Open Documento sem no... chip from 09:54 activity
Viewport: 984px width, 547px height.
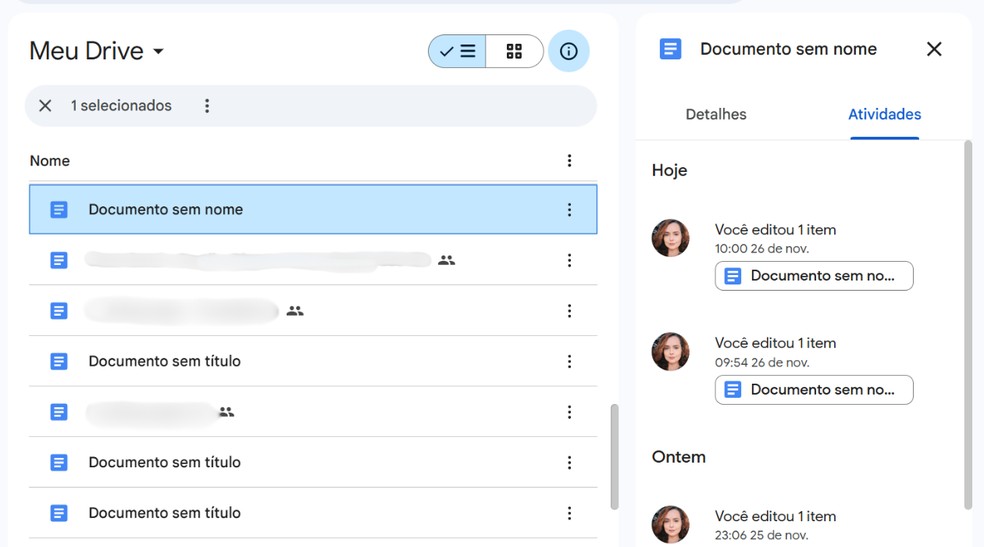point(814,390)
